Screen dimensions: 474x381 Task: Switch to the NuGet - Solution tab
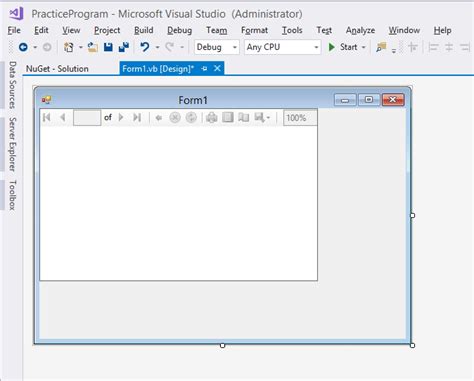click(x=57, y=69)
